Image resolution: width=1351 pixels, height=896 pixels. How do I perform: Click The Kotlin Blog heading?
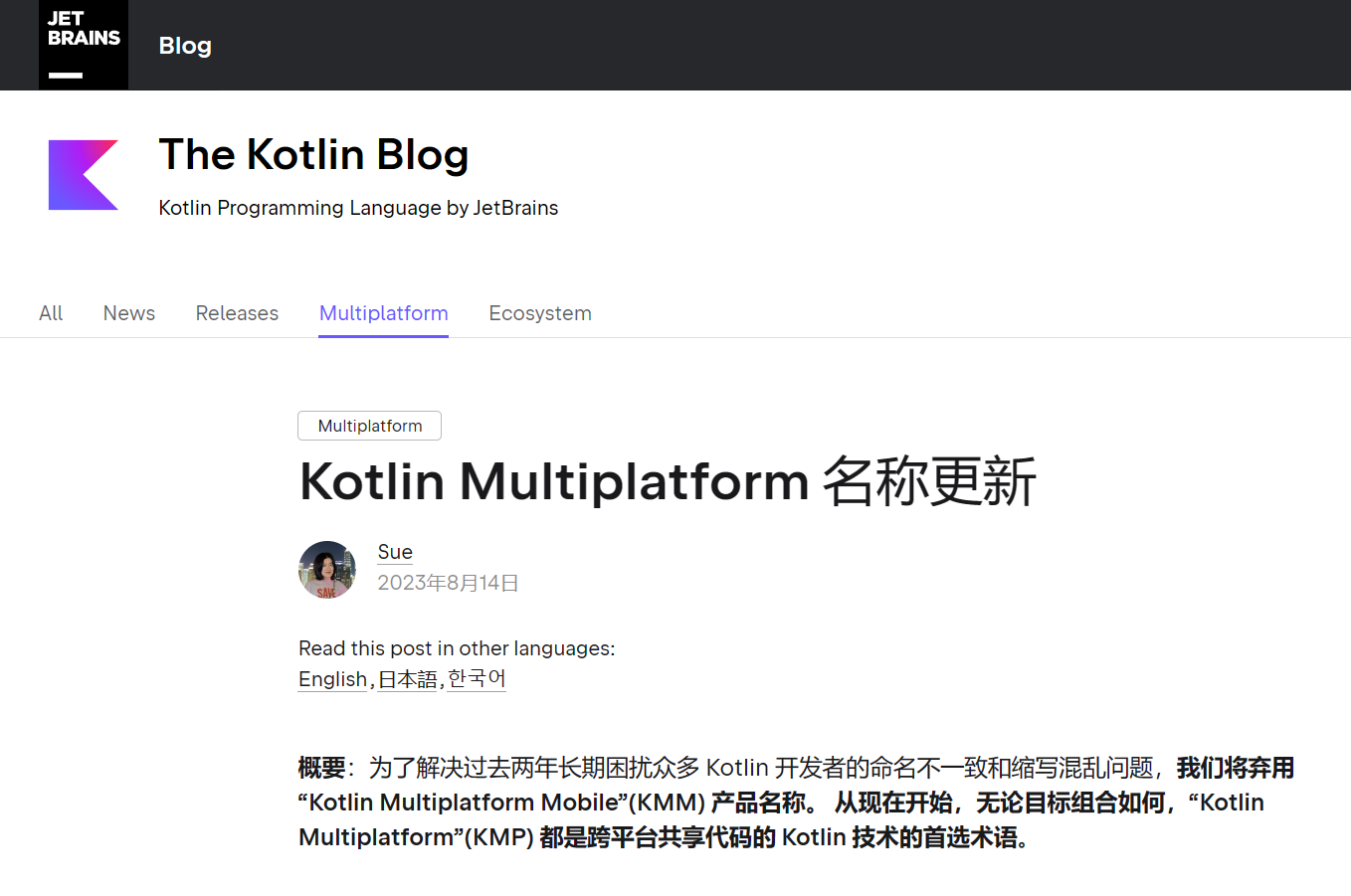coord(313,155)
